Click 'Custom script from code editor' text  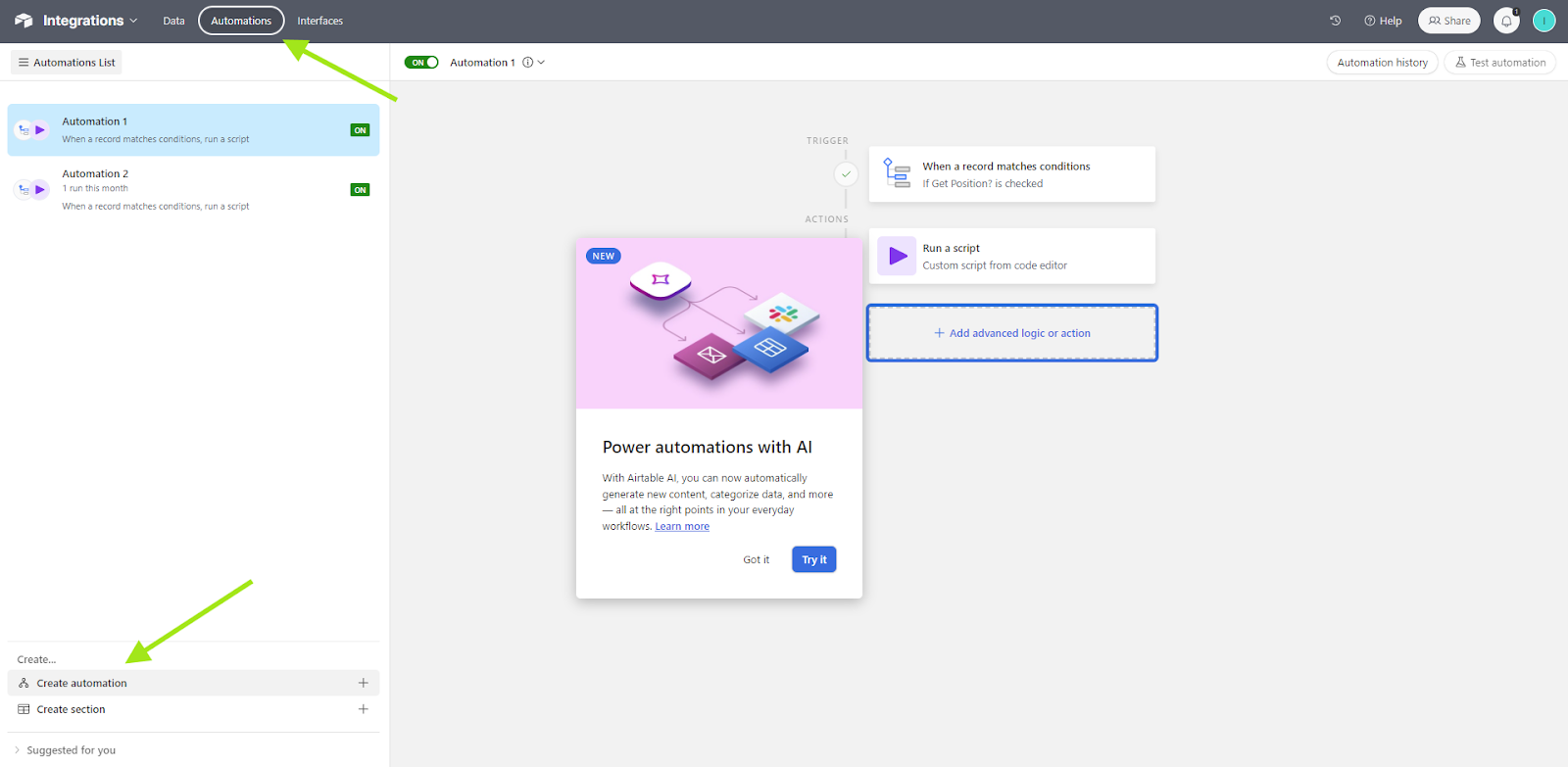pos(995,265)
